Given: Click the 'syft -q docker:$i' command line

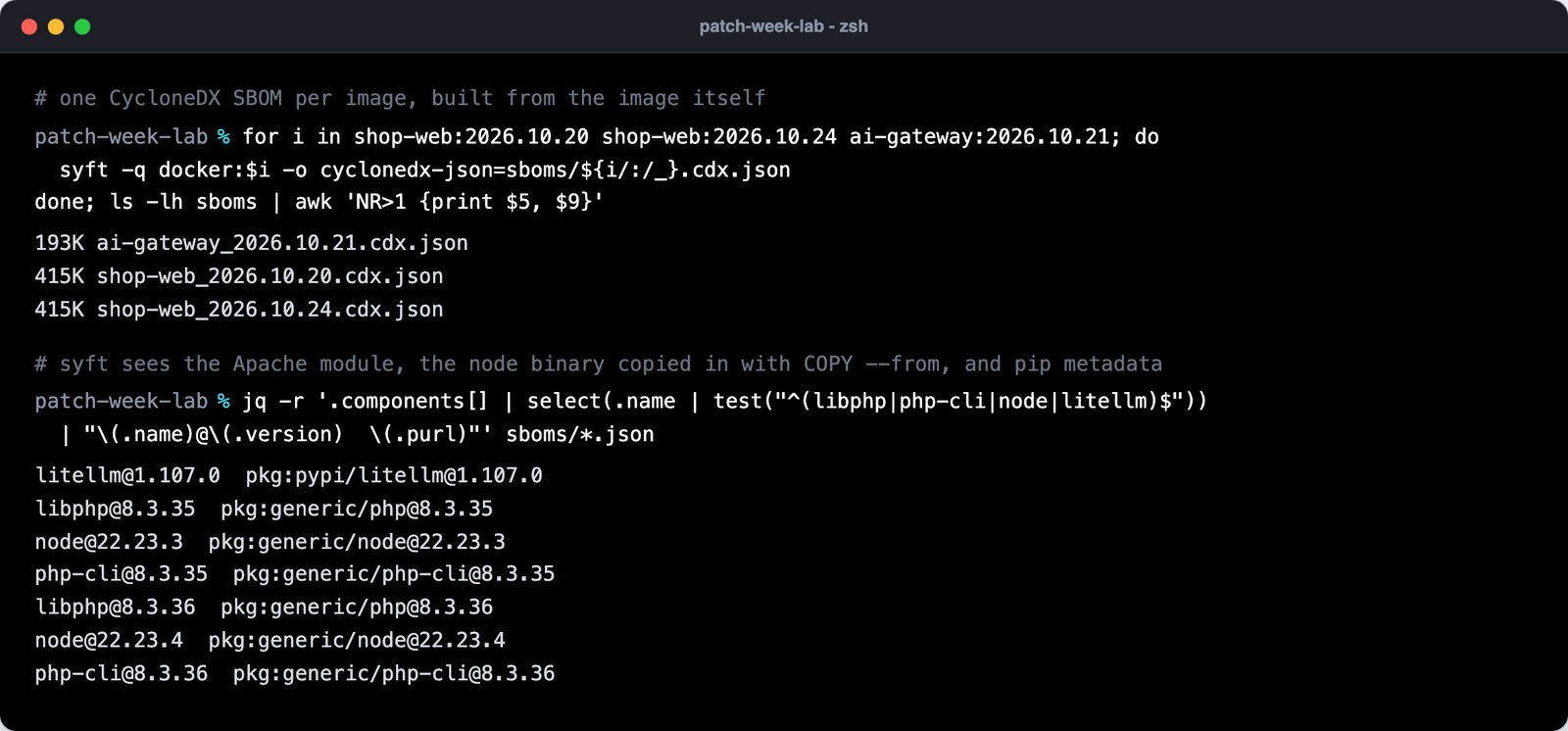Looking at the screenshot, I should [424, 170].
